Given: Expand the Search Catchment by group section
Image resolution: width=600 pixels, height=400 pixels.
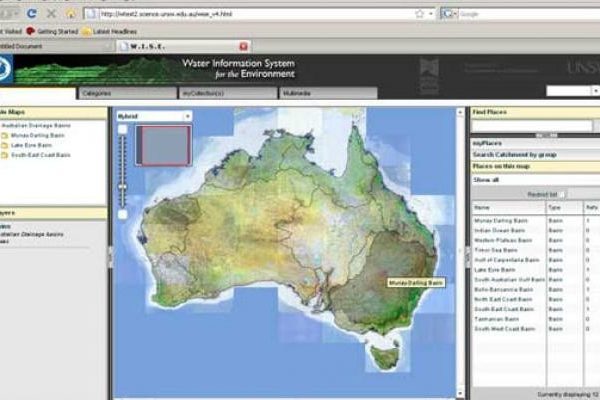Looking at the screenshot, I should coord(520,155).
